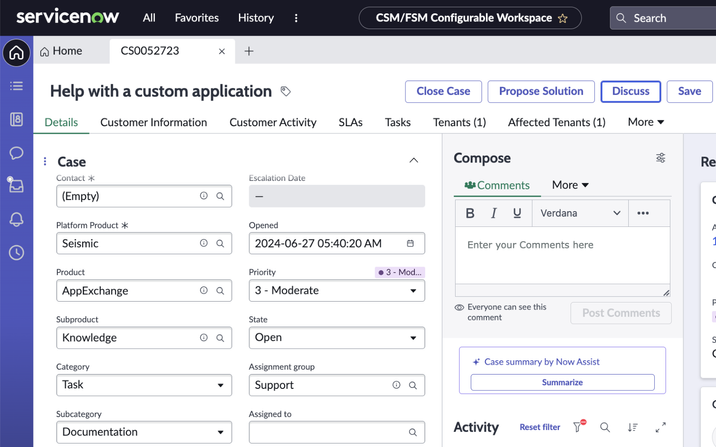Open a new tab with plus icon
The height and width of the screenshot is (447, 716).
(x=249, y=51)
